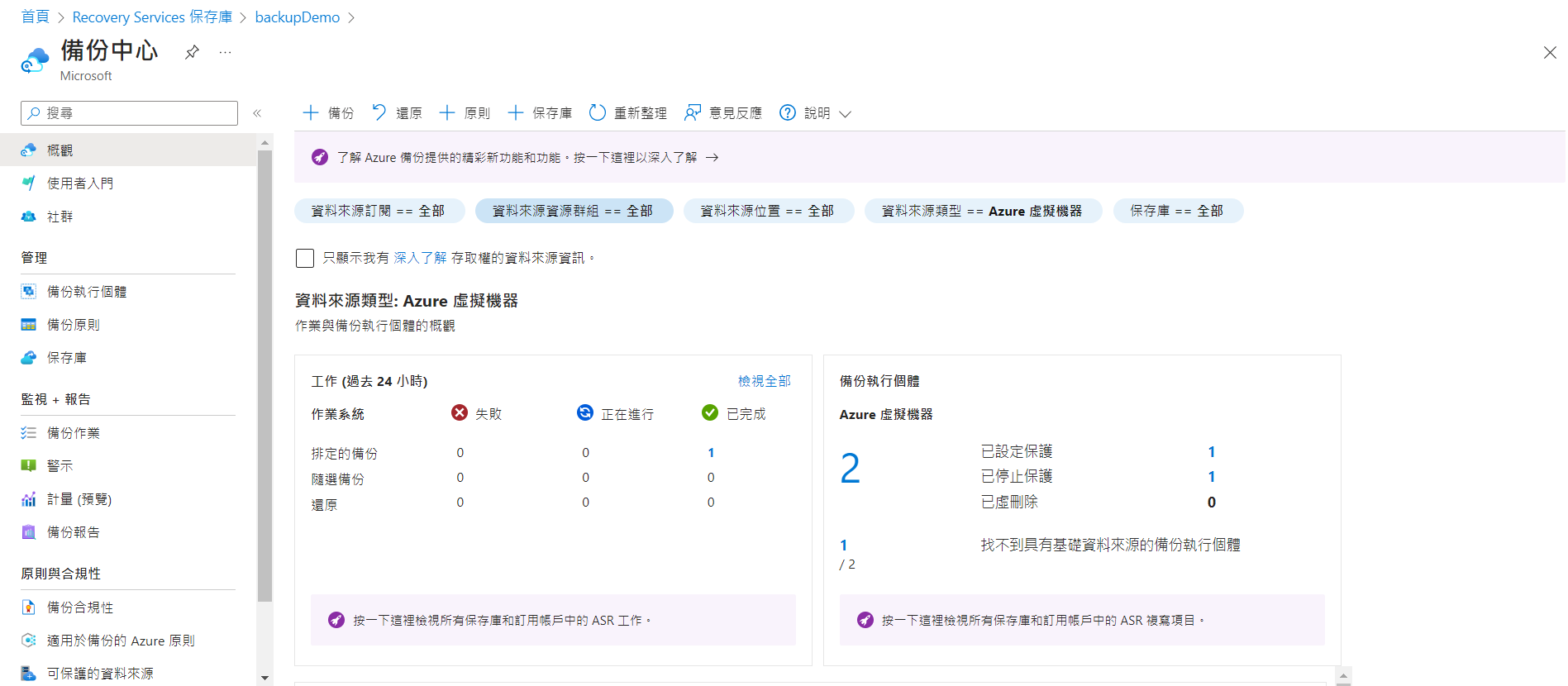
Task: Select 使用者入門 in the sidebar
Action: click(128, 183)
